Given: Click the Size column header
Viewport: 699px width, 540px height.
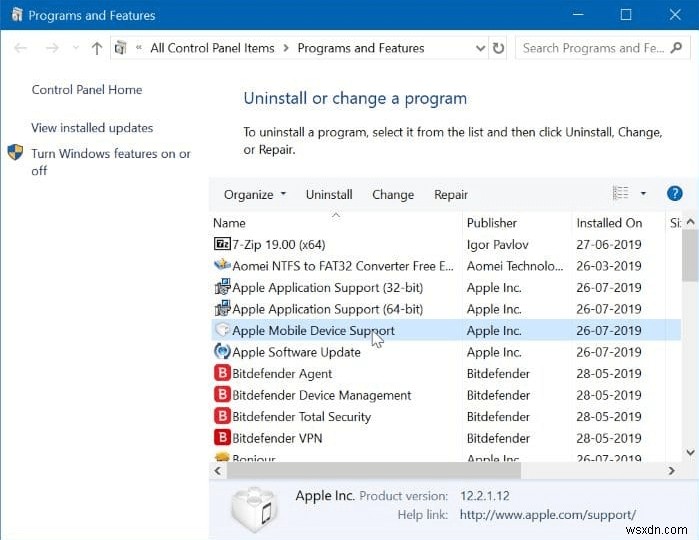Looking at the screenshot, I should (x=674, y=223).
